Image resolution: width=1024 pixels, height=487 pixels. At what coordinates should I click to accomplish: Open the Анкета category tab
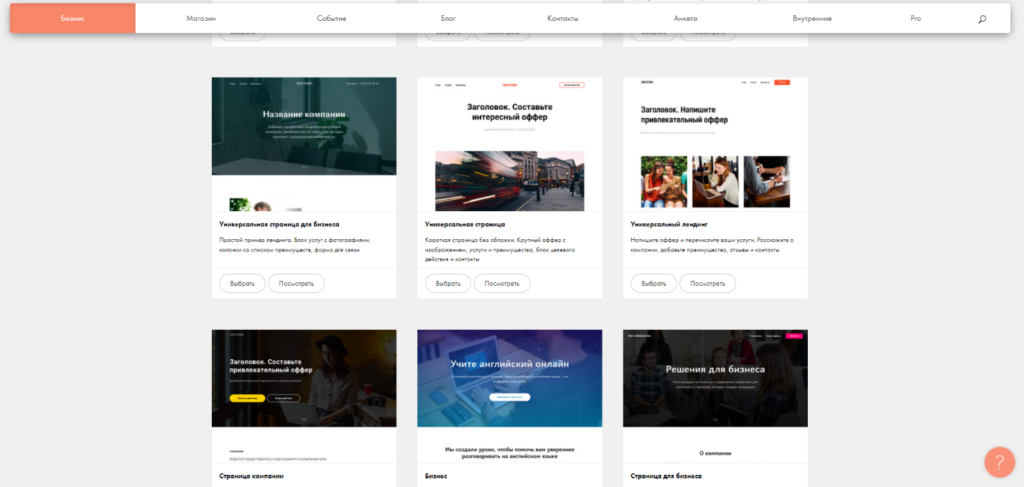(685, 19)
